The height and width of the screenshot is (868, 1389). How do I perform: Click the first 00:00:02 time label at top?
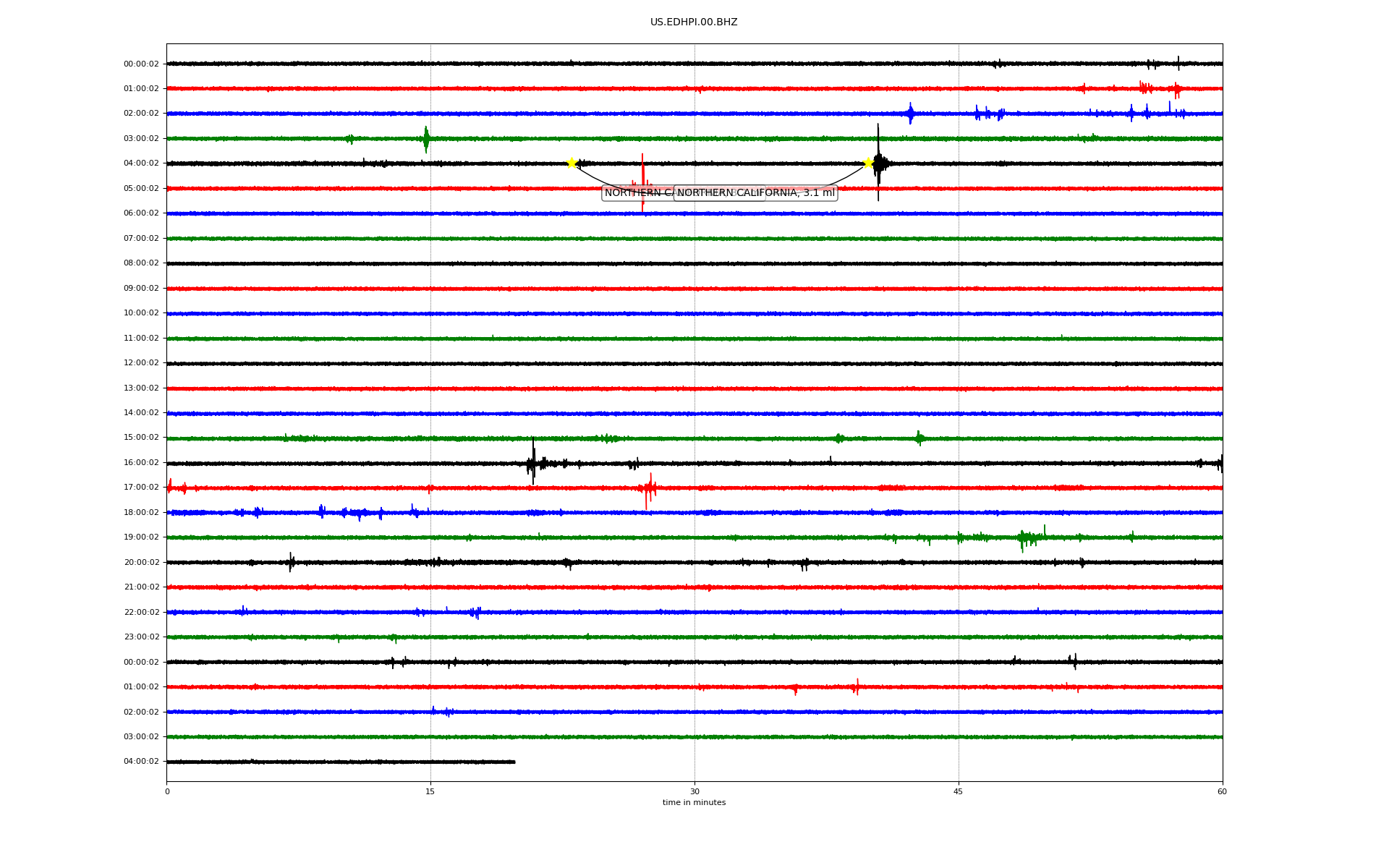[x=141, y=64]
